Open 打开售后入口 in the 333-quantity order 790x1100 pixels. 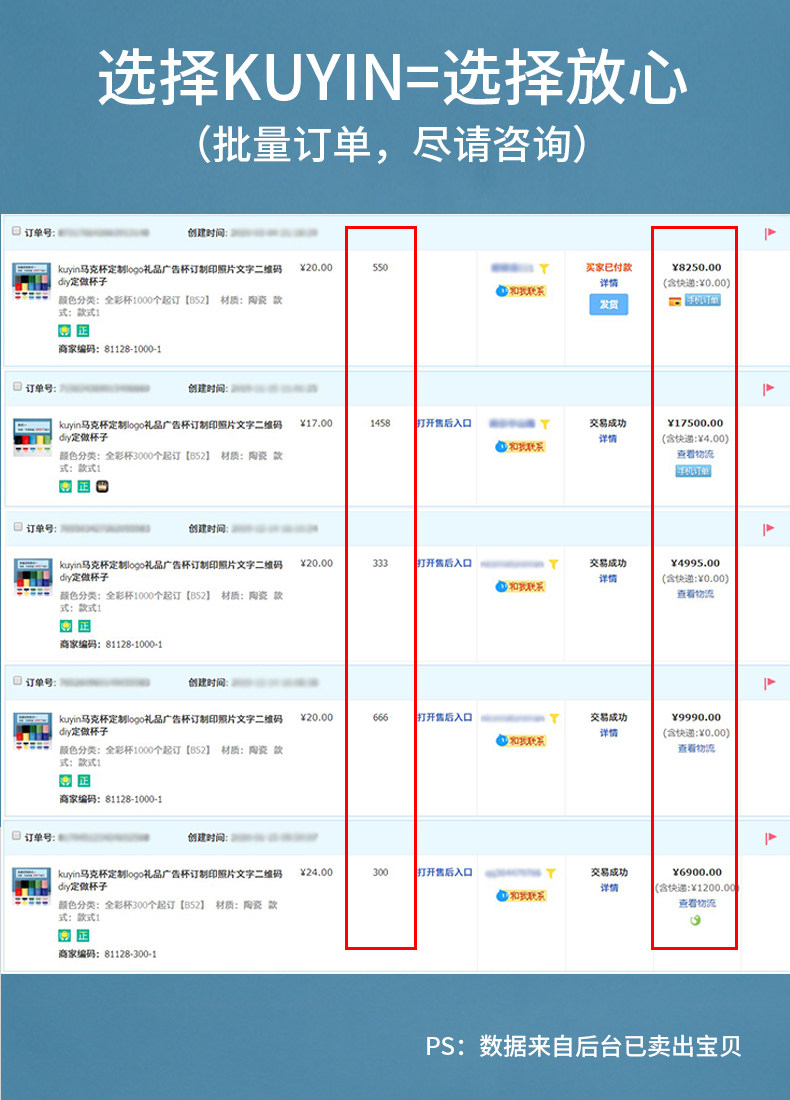coord(444,563)
